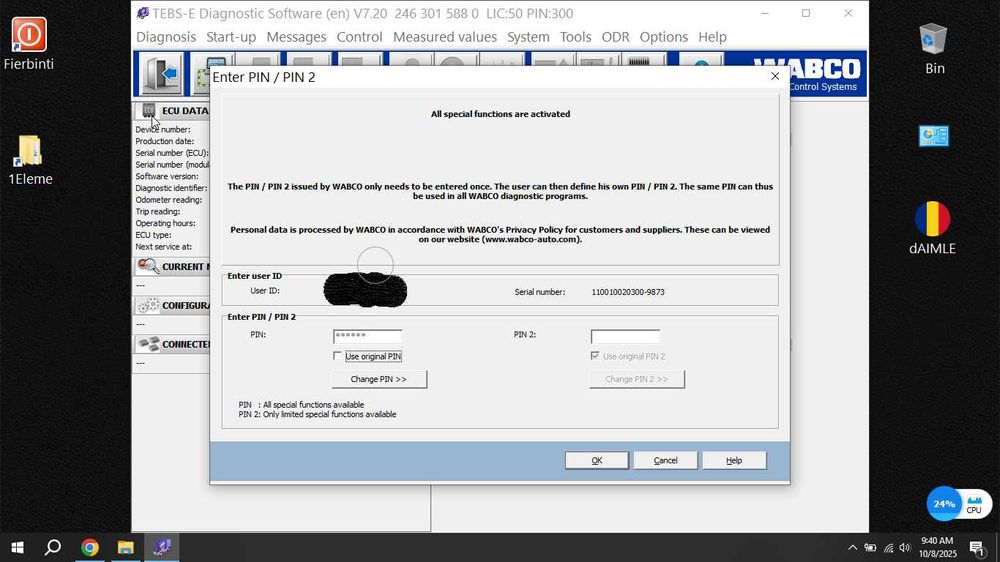Click the 'Operating hours:' label
1000x562 pixels.
click(165, 223)
